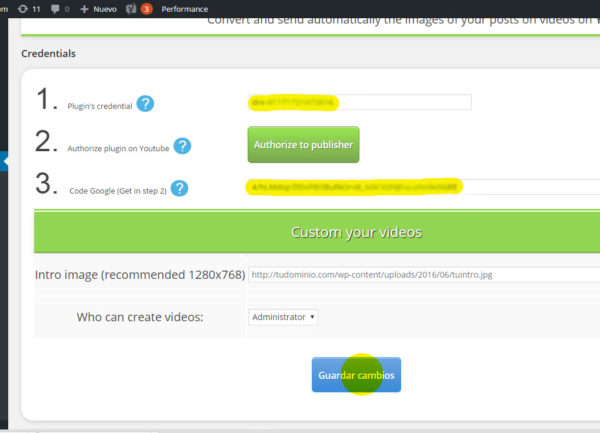Image resolution: width=600 pixels, height=433 pixels.
Task: Open Yoast SEO icon with 3 notifications
Action: [139, 9]
